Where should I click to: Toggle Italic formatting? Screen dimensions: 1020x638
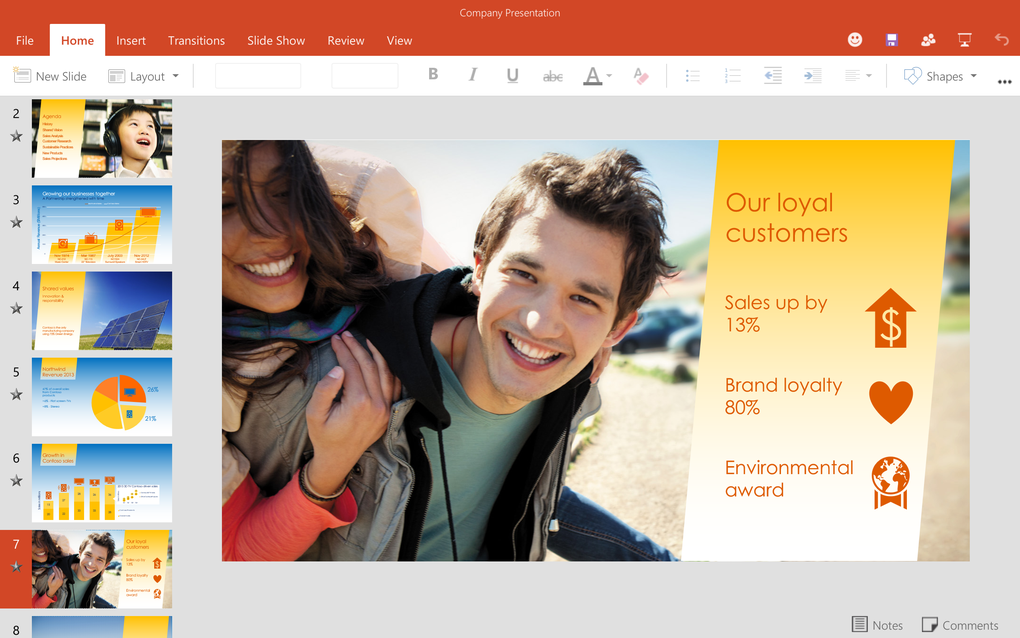click(x=472, y=75)
